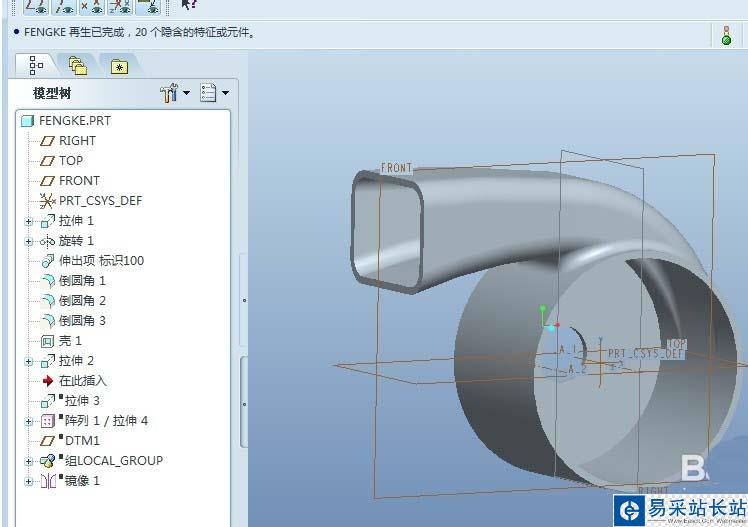The image size is (748, 527).
Task: Select 组LOCAL_GROUP in model tree
Action: coord(114,461)
